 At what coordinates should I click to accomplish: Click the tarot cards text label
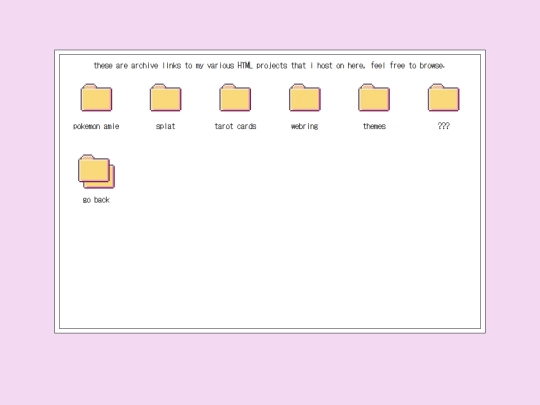pyautogui.click(x=235, y=126)
